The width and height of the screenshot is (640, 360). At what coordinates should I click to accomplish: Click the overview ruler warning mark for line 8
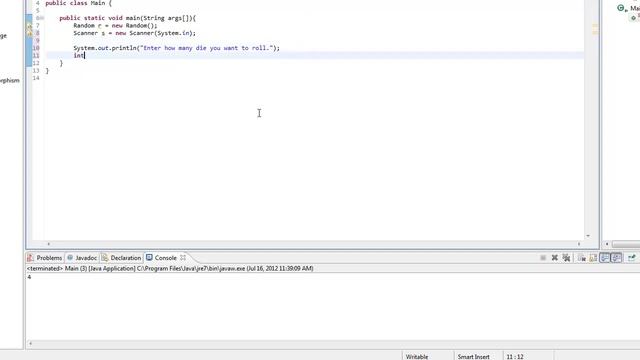(595, 32)
